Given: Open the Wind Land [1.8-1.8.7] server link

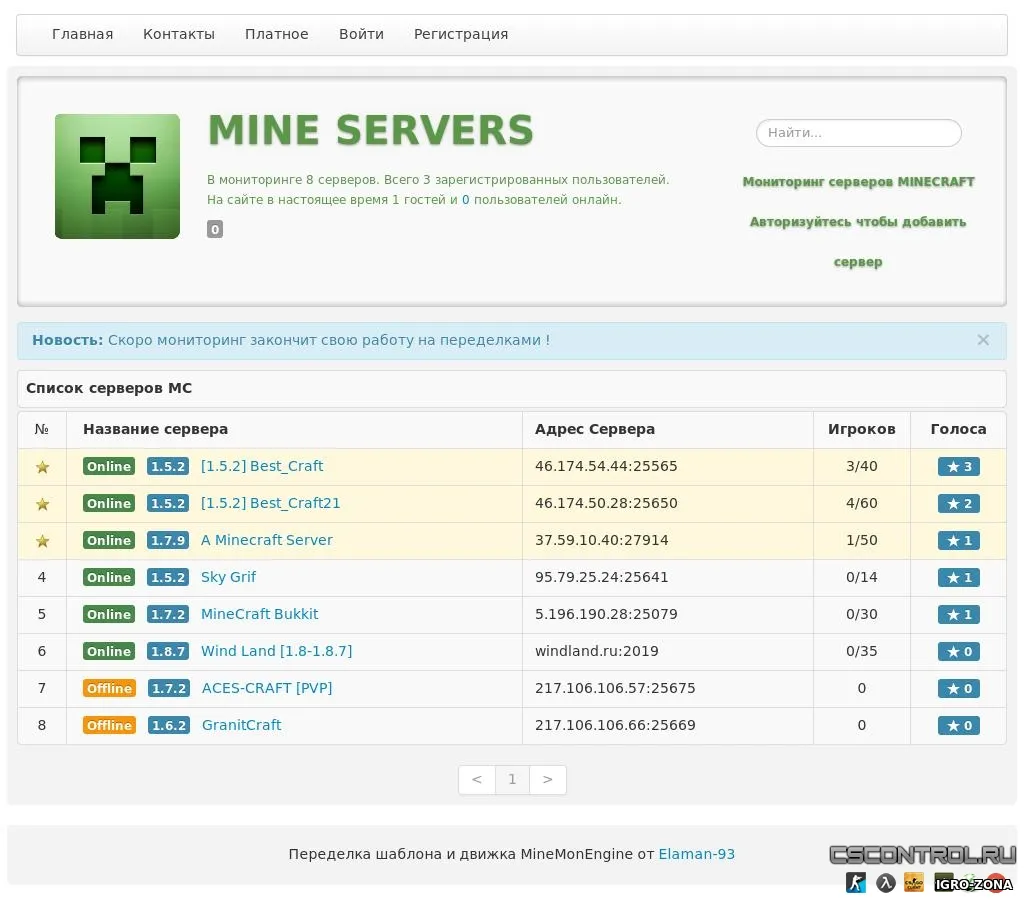Looking at the screenshot, I should 276,651.
